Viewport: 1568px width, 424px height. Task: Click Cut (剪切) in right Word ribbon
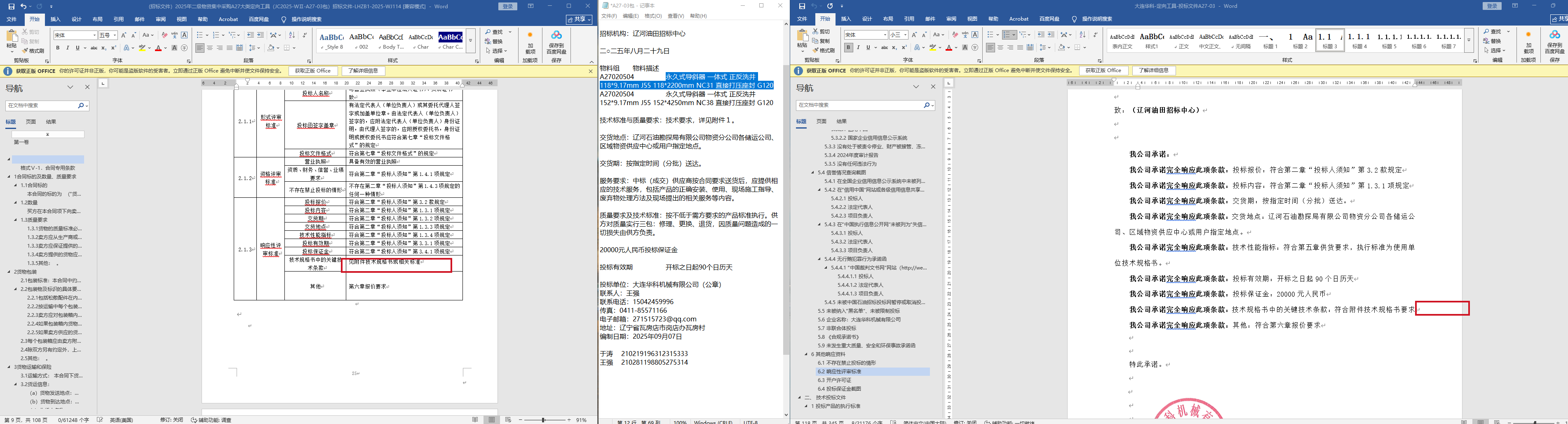click(x=822, y=31)
